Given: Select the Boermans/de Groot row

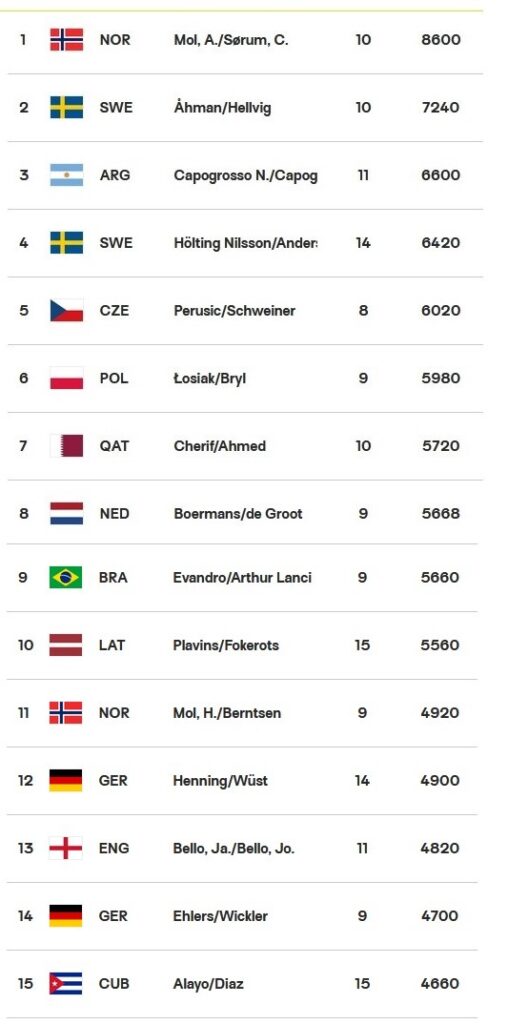Looking at the screenshot, I should [x=245, y=513].
